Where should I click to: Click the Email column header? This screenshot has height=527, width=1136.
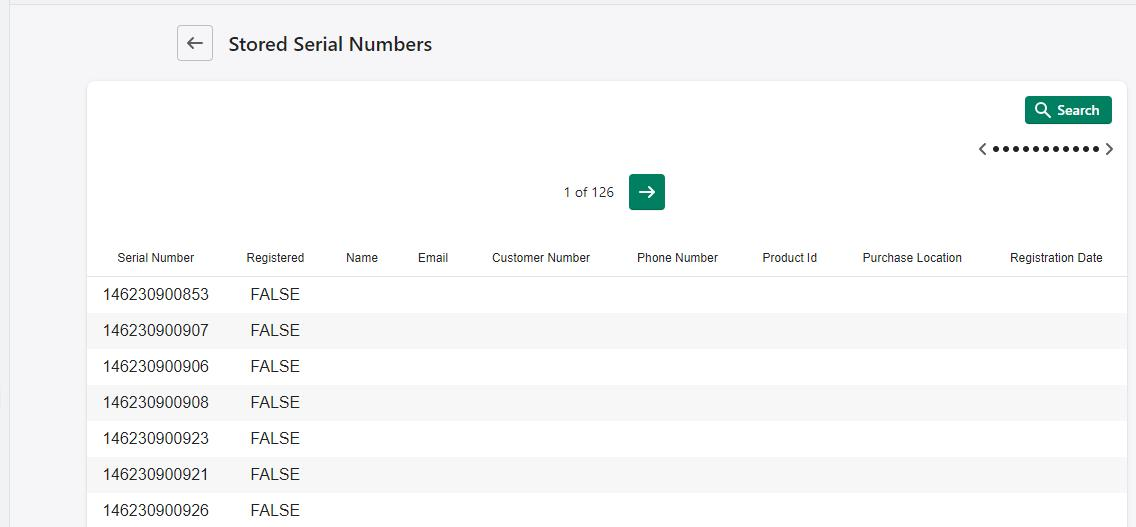click(433, 258)
